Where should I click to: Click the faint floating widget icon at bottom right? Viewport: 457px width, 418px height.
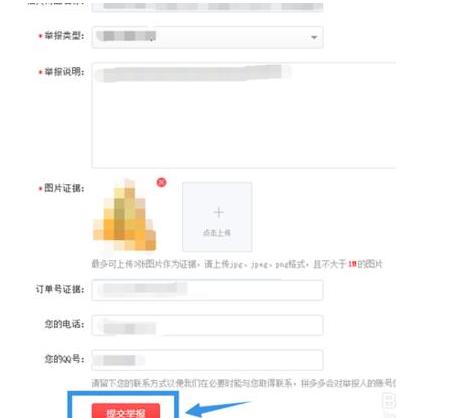[389, 401]
